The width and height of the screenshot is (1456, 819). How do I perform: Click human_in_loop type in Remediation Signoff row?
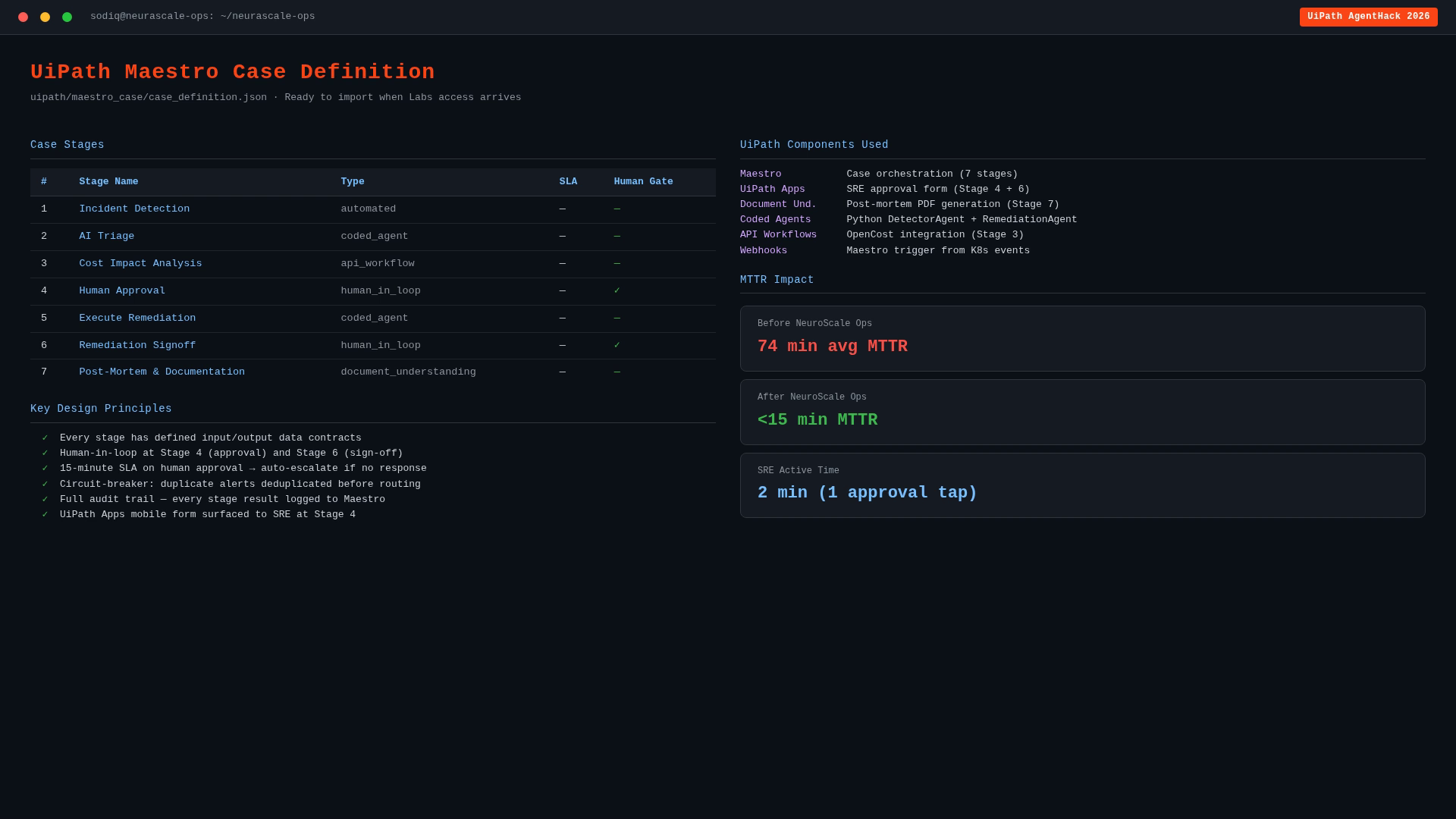pyautogui.click(x=380, y=346)
